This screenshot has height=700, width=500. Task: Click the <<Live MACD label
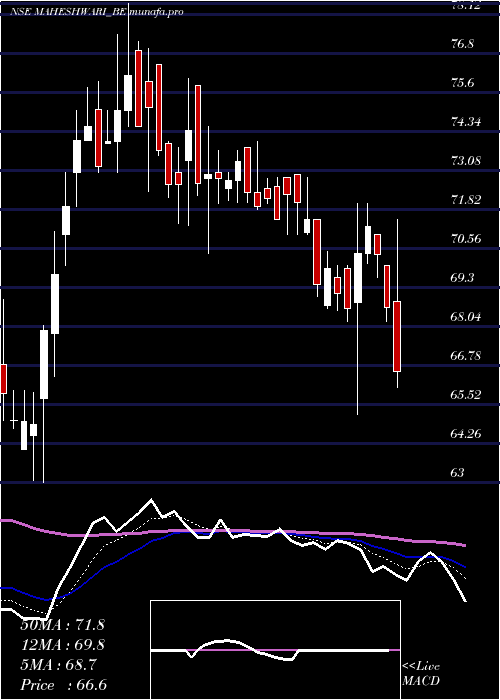pos(421,673)
